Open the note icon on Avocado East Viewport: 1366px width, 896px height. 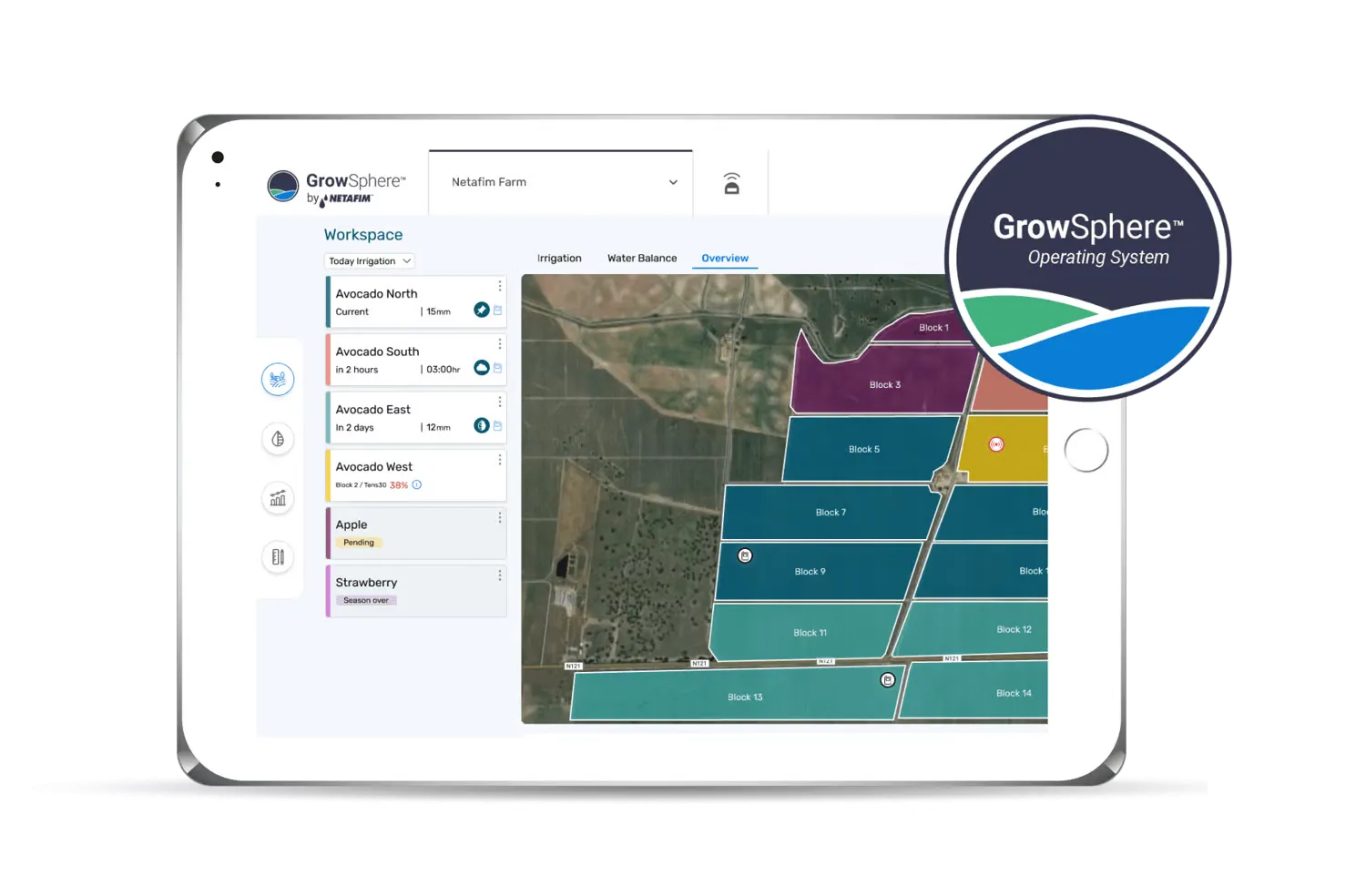click(498, 426)
